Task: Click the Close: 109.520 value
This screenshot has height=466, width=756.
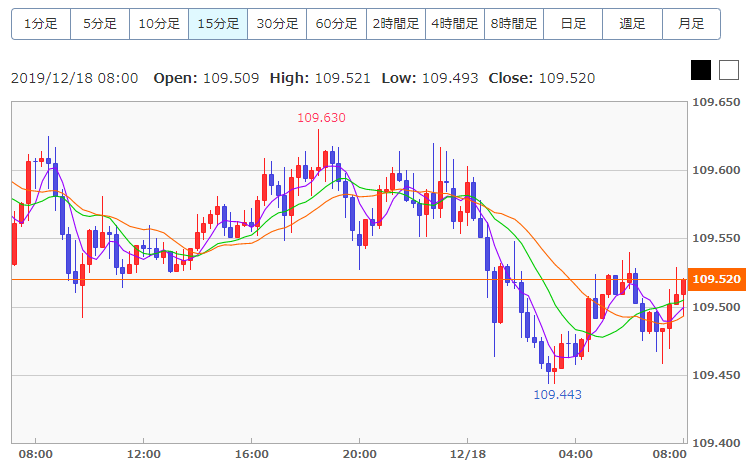Action: point(542,78)
